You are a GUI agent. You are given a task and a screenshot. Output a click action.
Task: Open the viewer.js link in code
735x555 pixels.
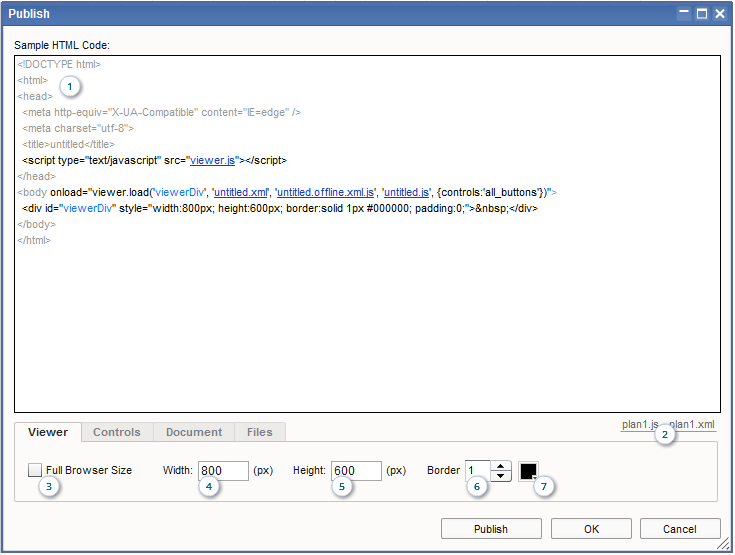(212, 160)
